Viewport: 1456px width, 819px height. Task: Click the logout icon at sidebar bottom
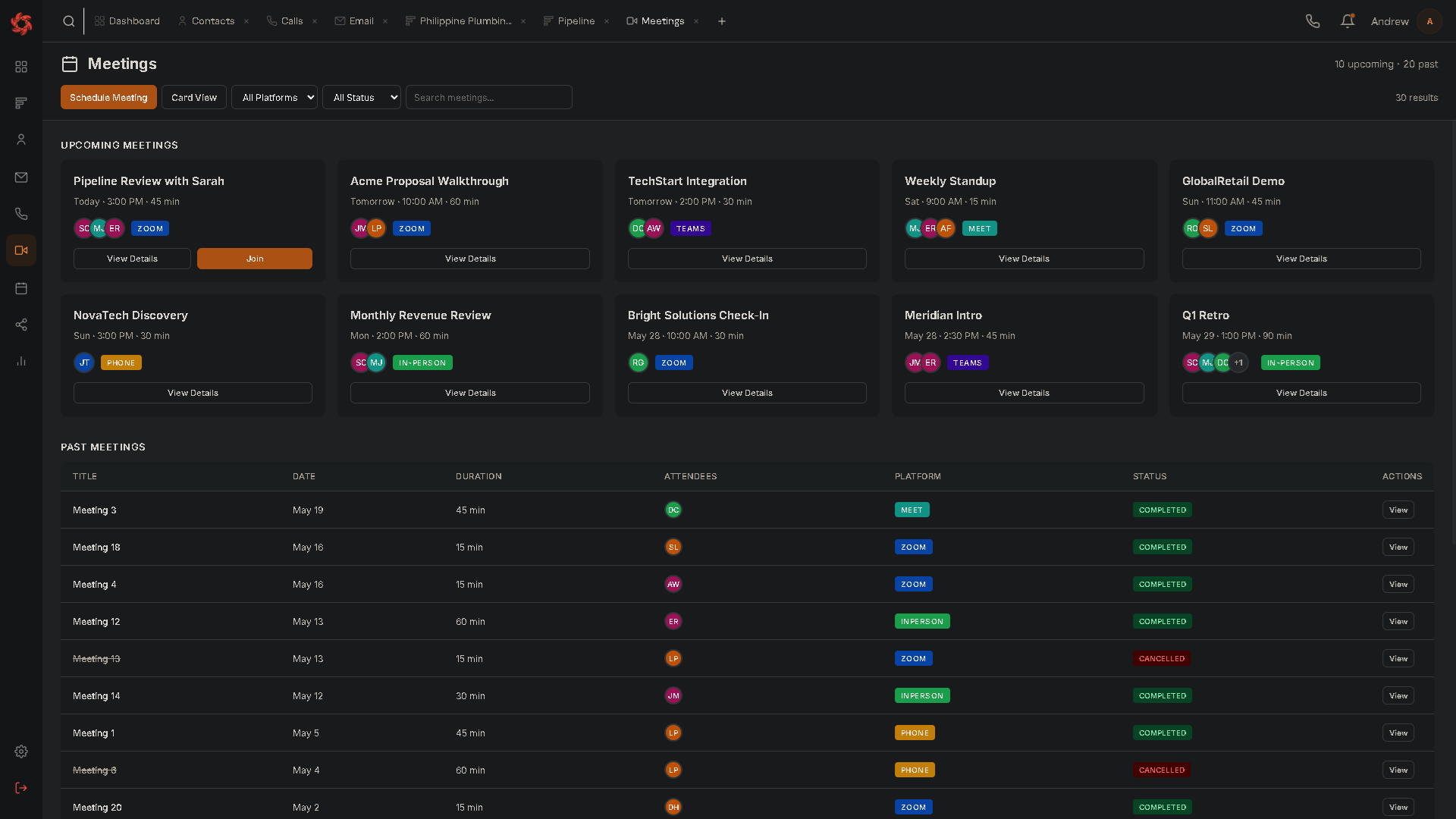21,788
